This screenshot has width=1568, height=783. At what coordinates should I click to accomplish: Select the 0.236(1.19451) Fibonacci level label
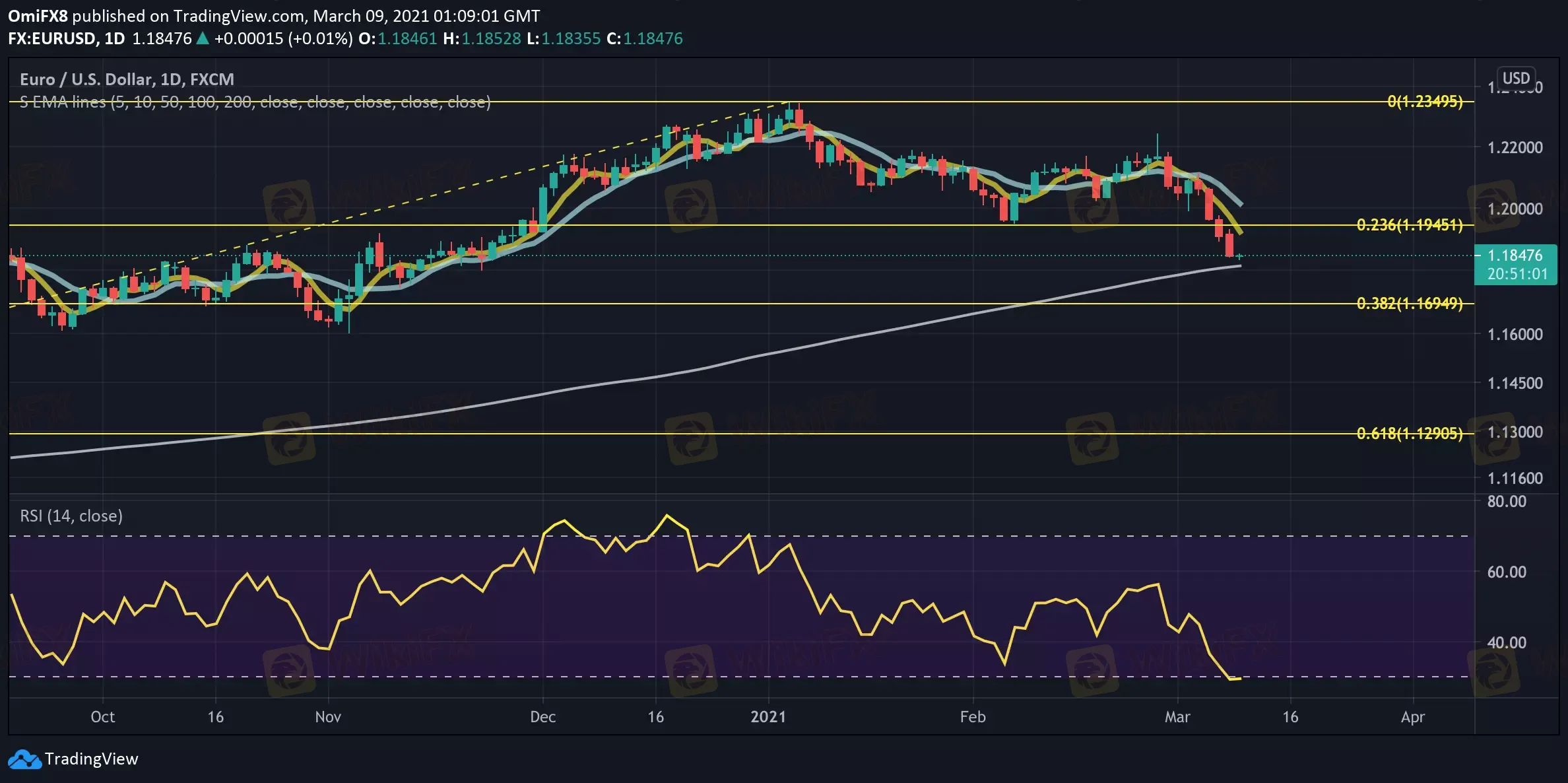(1409, 225)
